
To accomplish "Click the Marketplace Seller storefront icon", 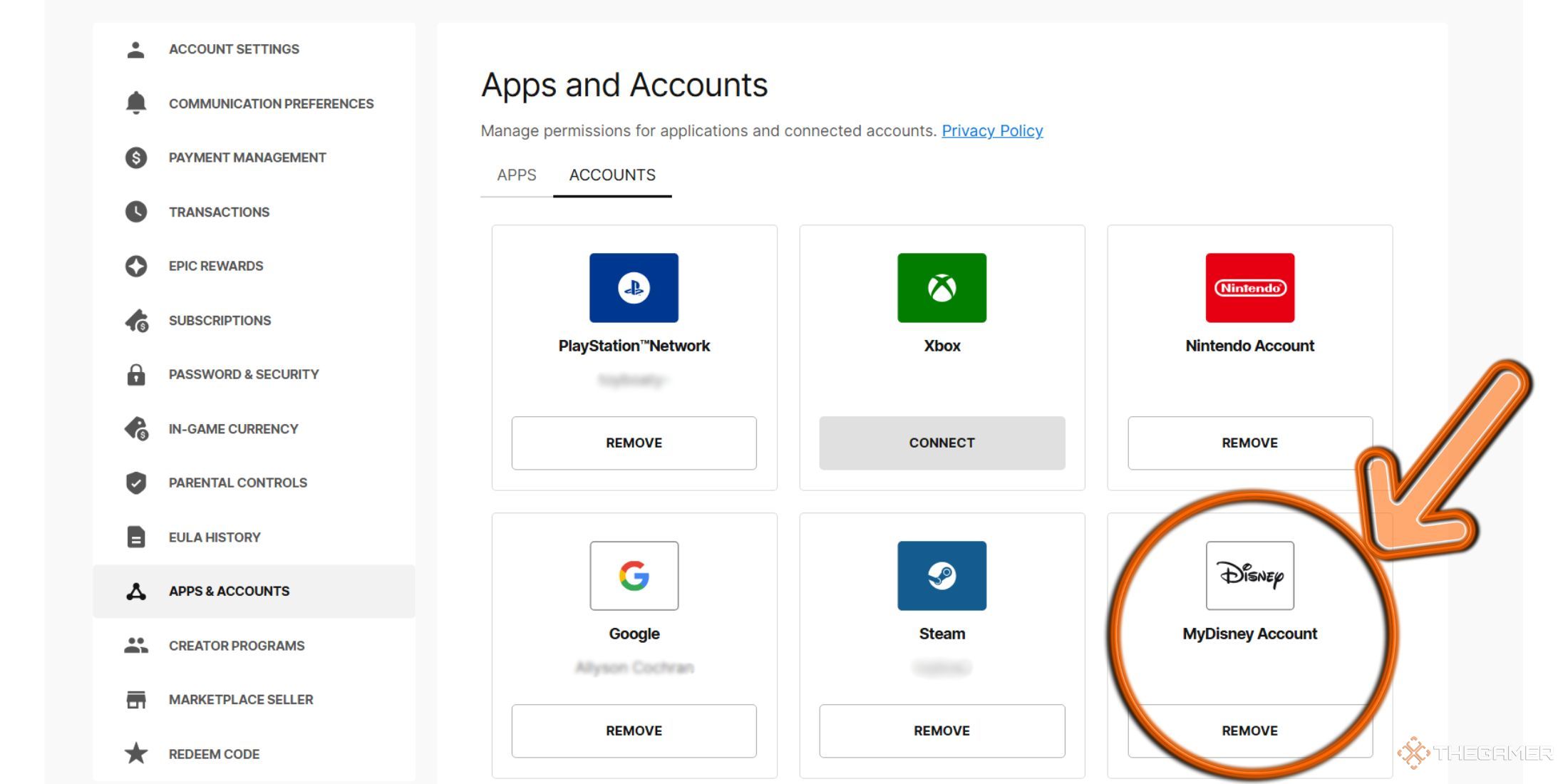I will 135,699.
